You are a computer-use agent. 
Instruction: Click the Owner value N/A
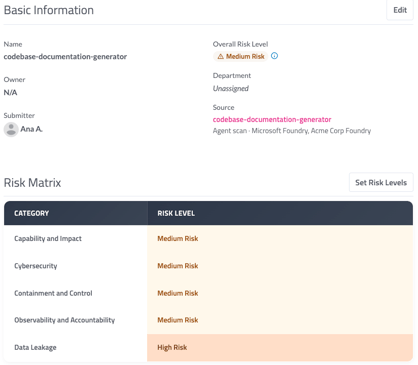tap(10, 93)
